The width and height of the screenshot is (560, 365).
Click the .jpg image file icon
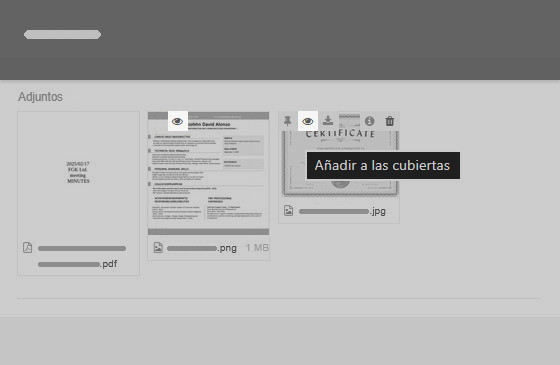coord(289,211)
